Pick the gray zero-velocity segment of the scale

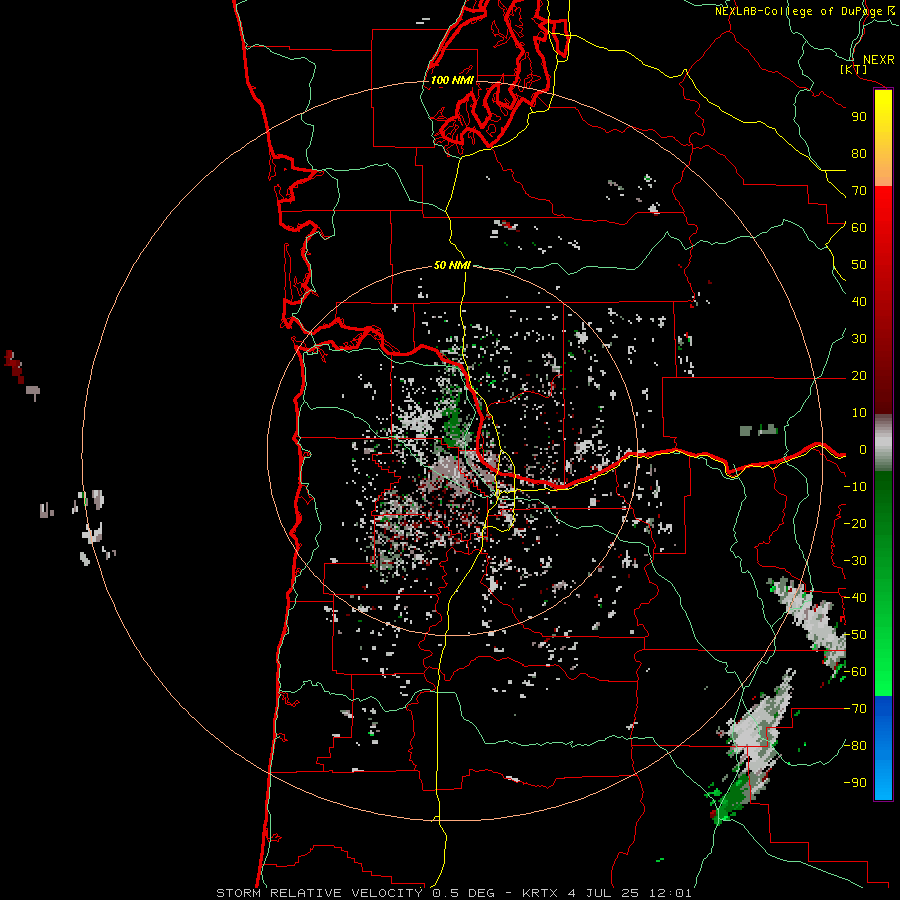point(883,442)
